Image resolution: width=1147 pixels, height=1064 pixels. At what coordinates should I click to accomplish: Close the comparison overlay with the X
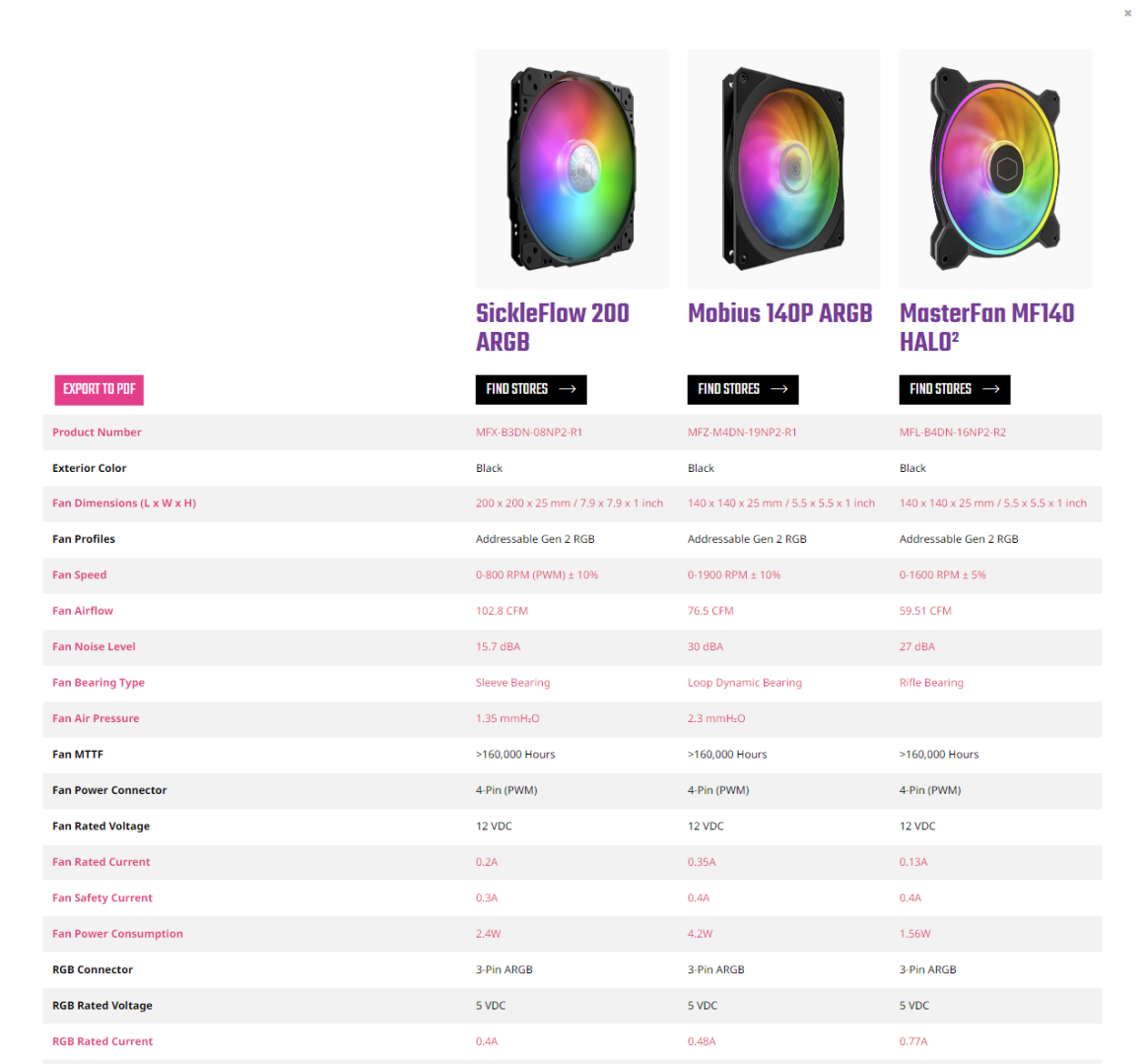click(x=1127, y=13)
